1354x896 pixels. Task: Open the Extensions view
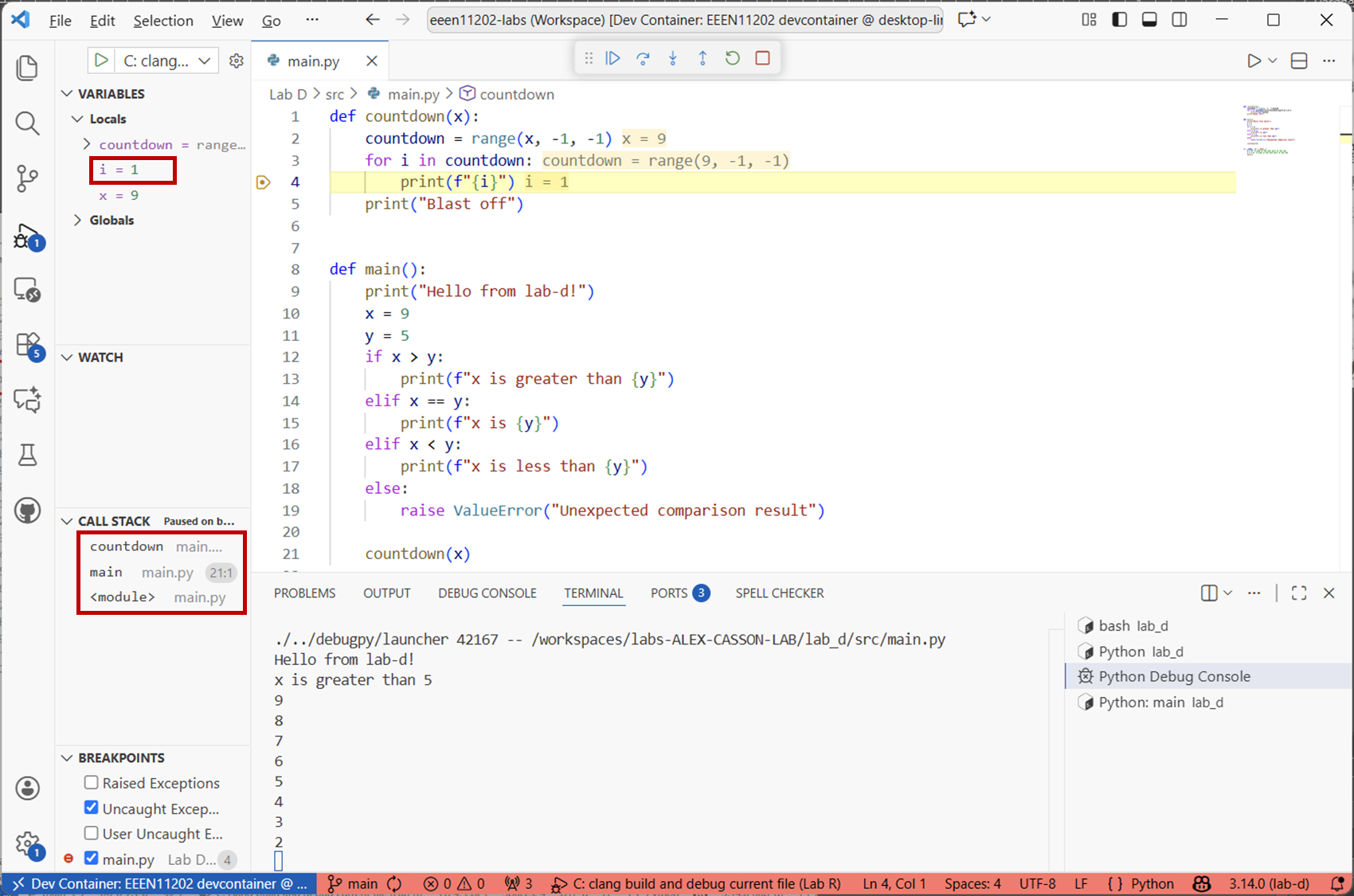(27, 345)
